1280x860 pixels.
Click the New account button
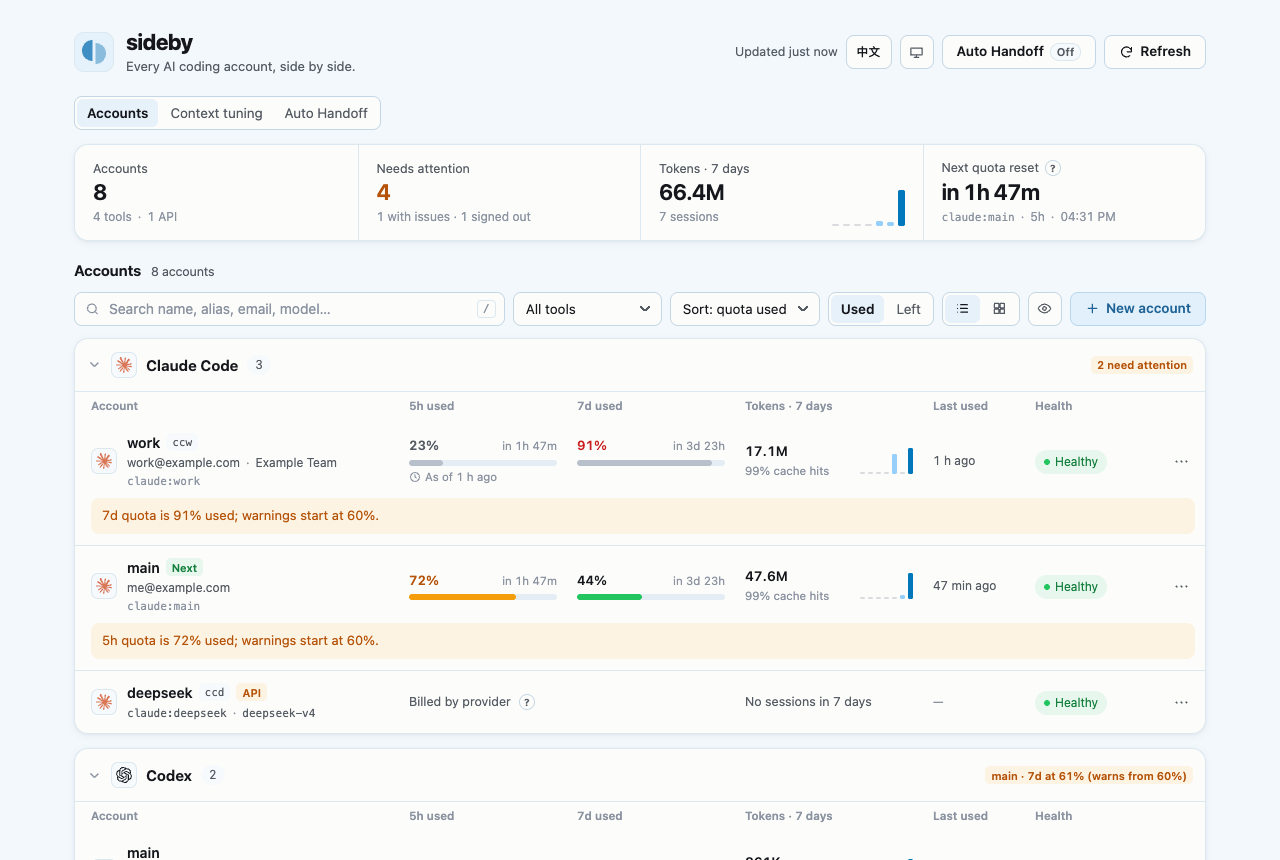(x=1137, y=309)
